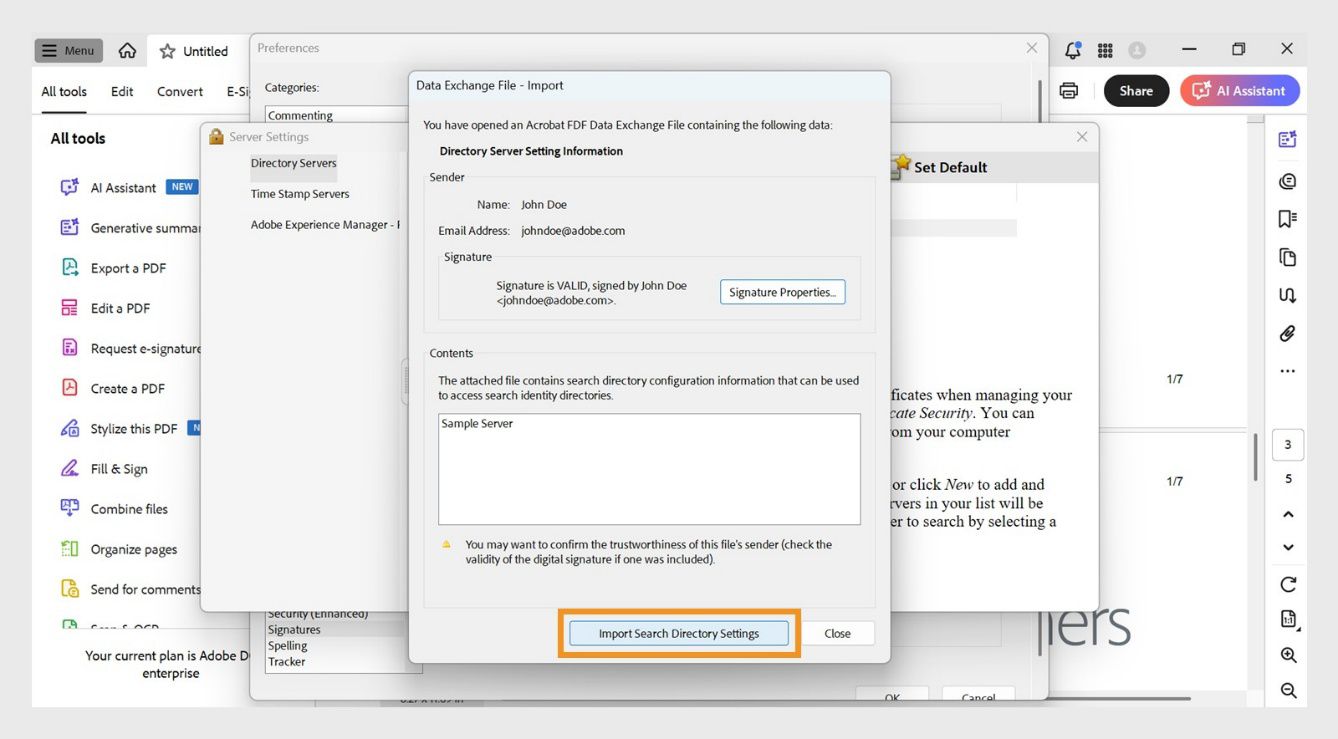1338x739 pixels.
Task: Expand more options with the ellipsis icon
Action: (x=1288, y=371)
